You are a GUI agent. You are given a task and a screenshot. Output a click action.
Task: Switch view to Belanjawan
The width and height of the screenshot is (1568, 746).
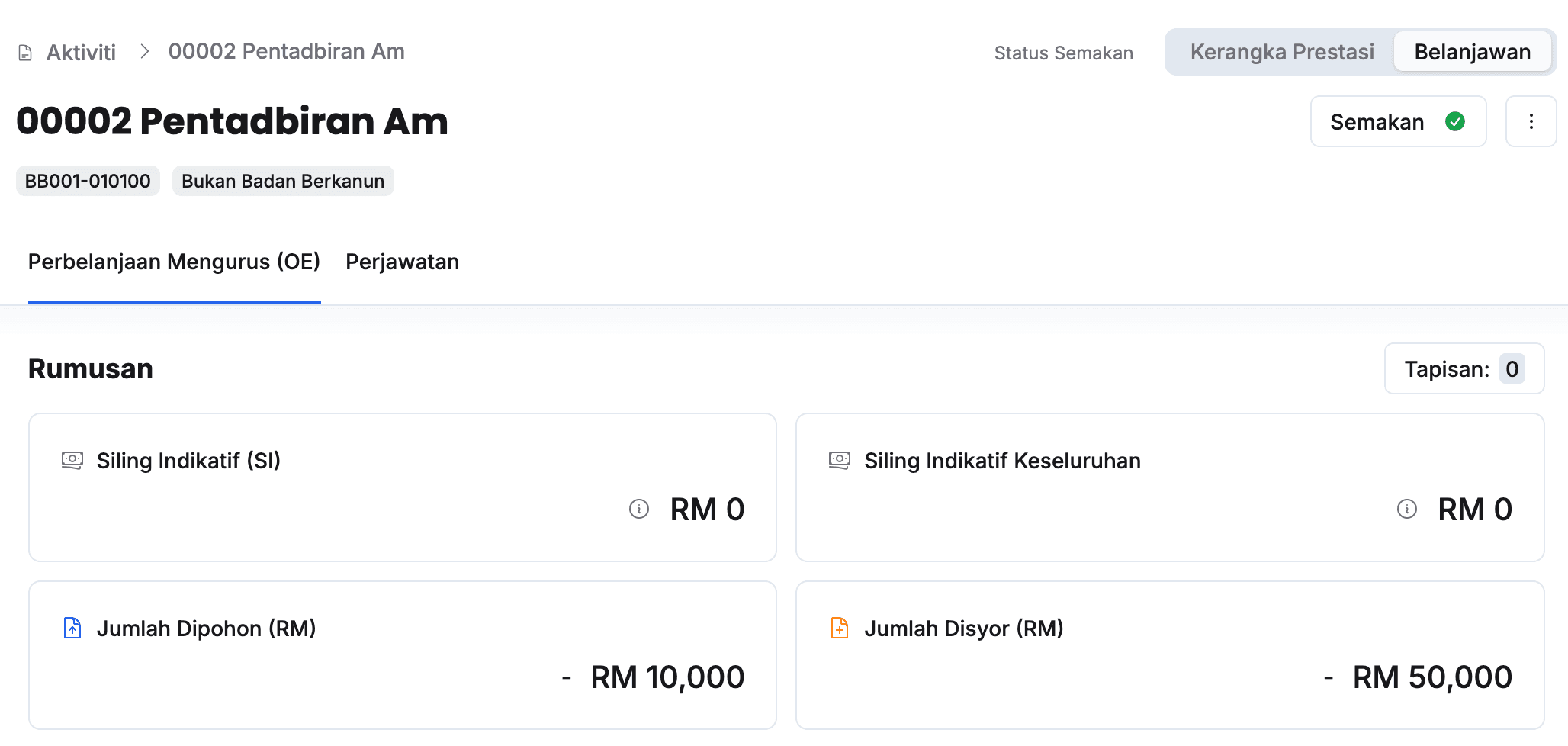coord(1472,52)
